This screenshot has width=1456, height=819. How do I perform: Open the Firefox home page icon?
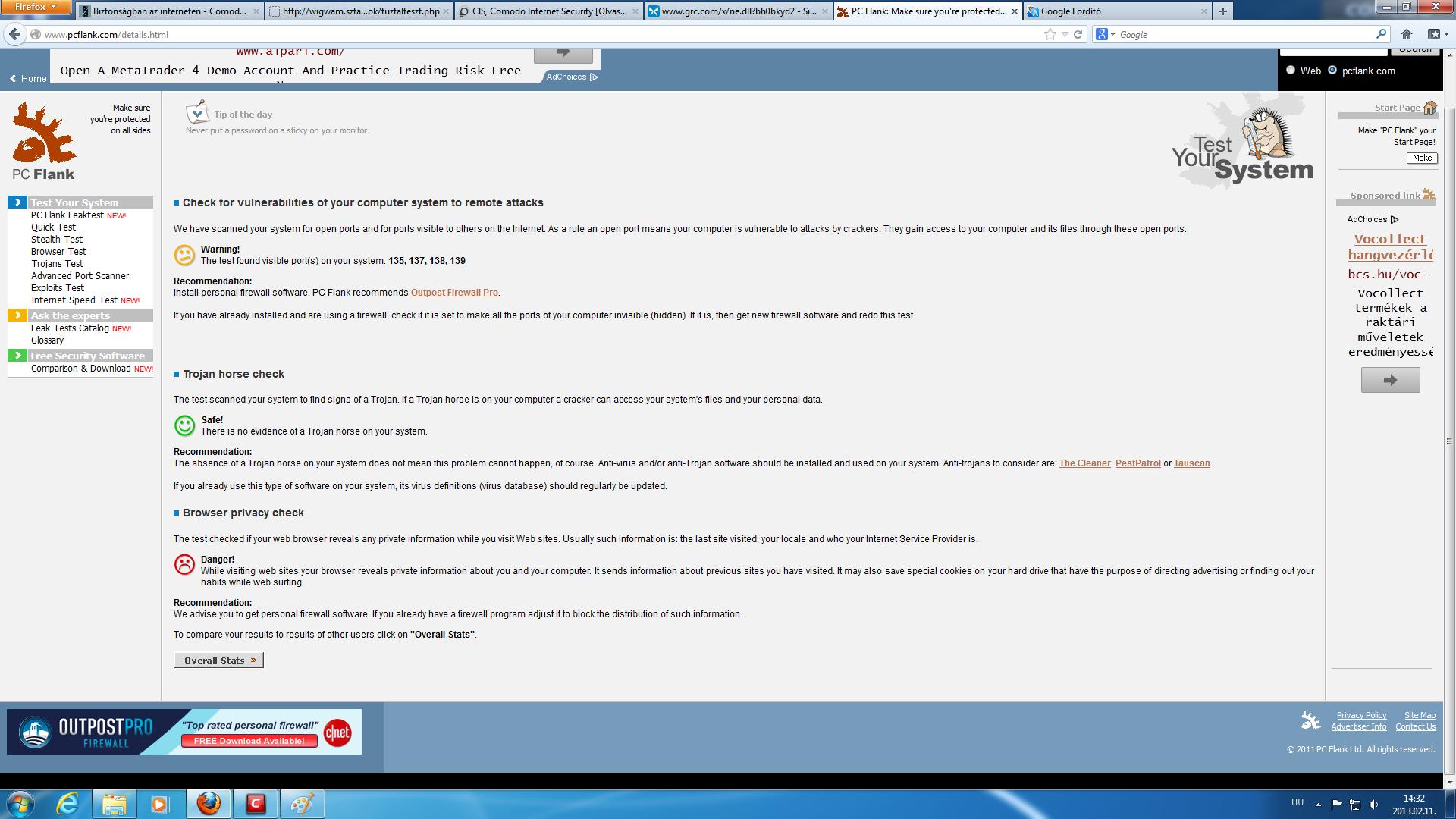coord(1406,34)
